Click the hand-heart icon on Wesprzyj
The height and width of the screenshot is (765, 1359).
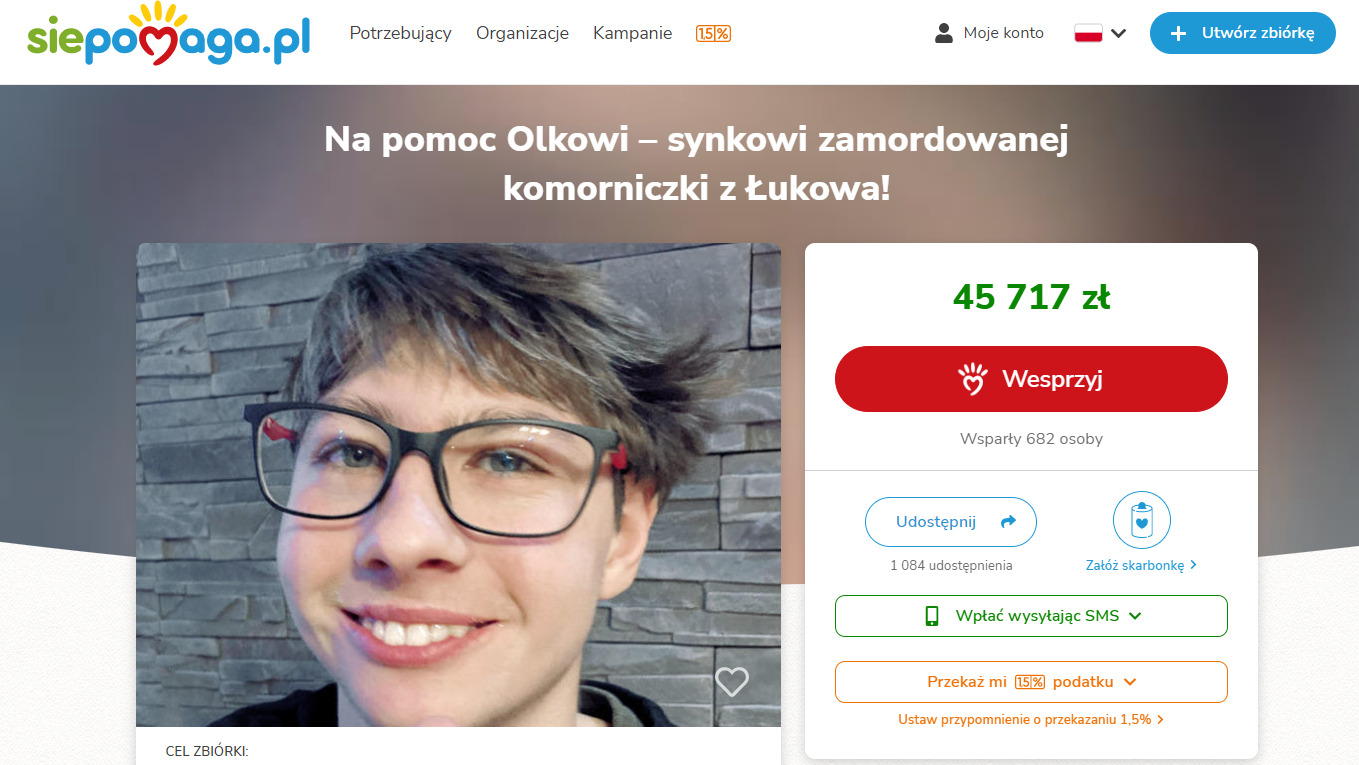coord(972,379)
